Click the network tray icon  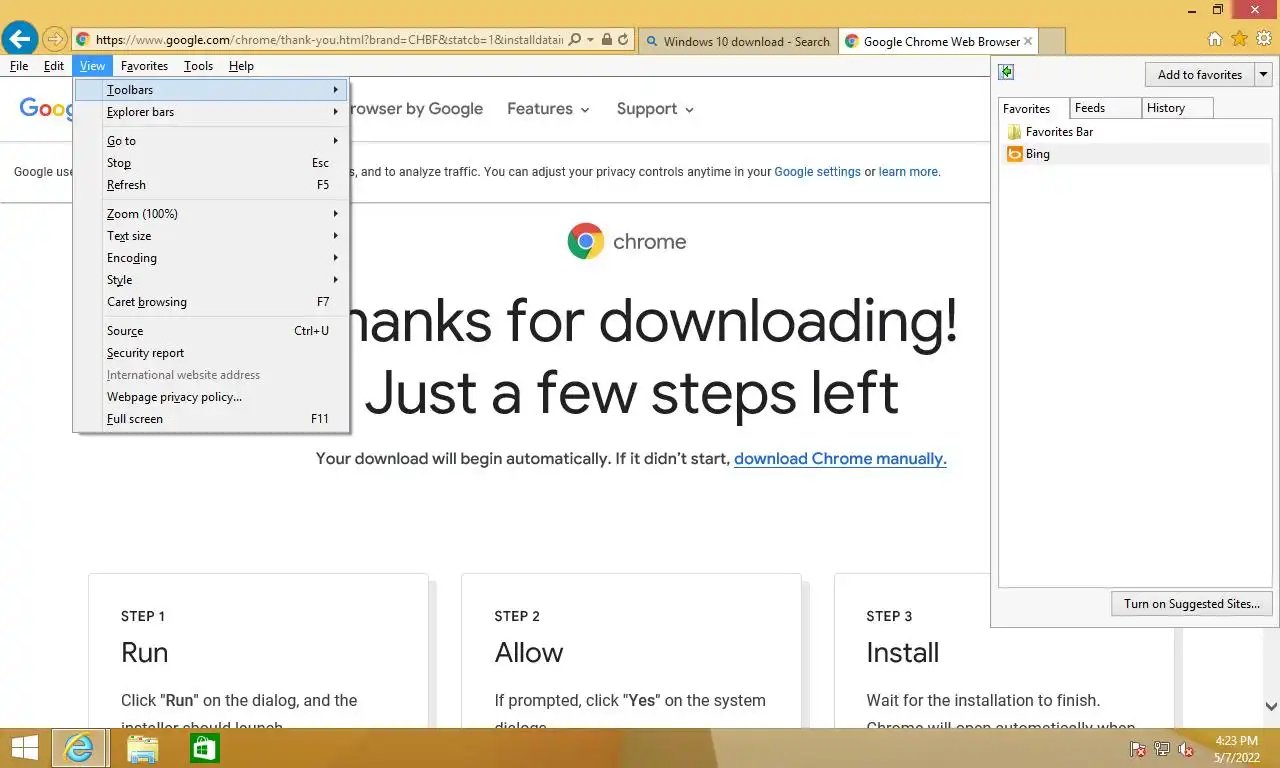click(1162, 749)
